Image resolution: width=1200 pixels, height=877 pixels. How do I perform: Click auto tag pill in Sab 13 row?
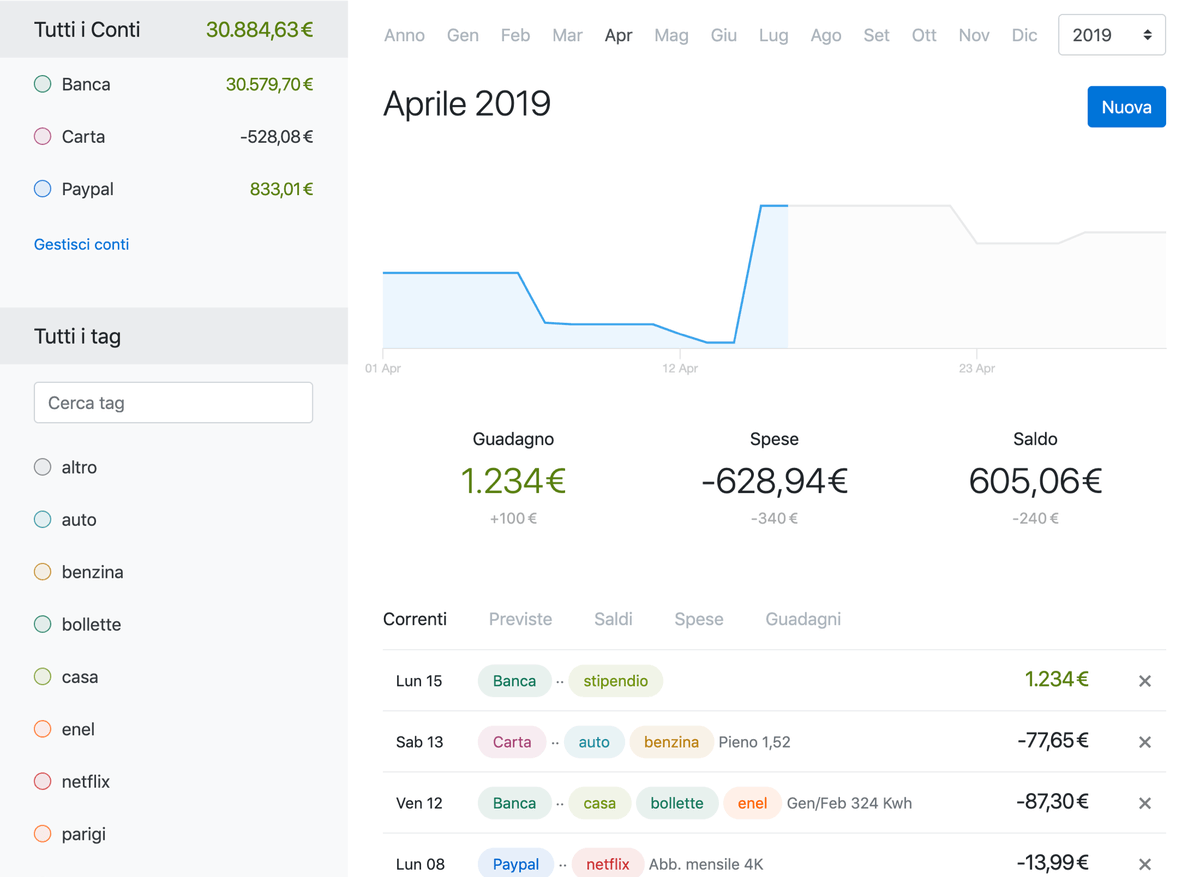(594, 742)
